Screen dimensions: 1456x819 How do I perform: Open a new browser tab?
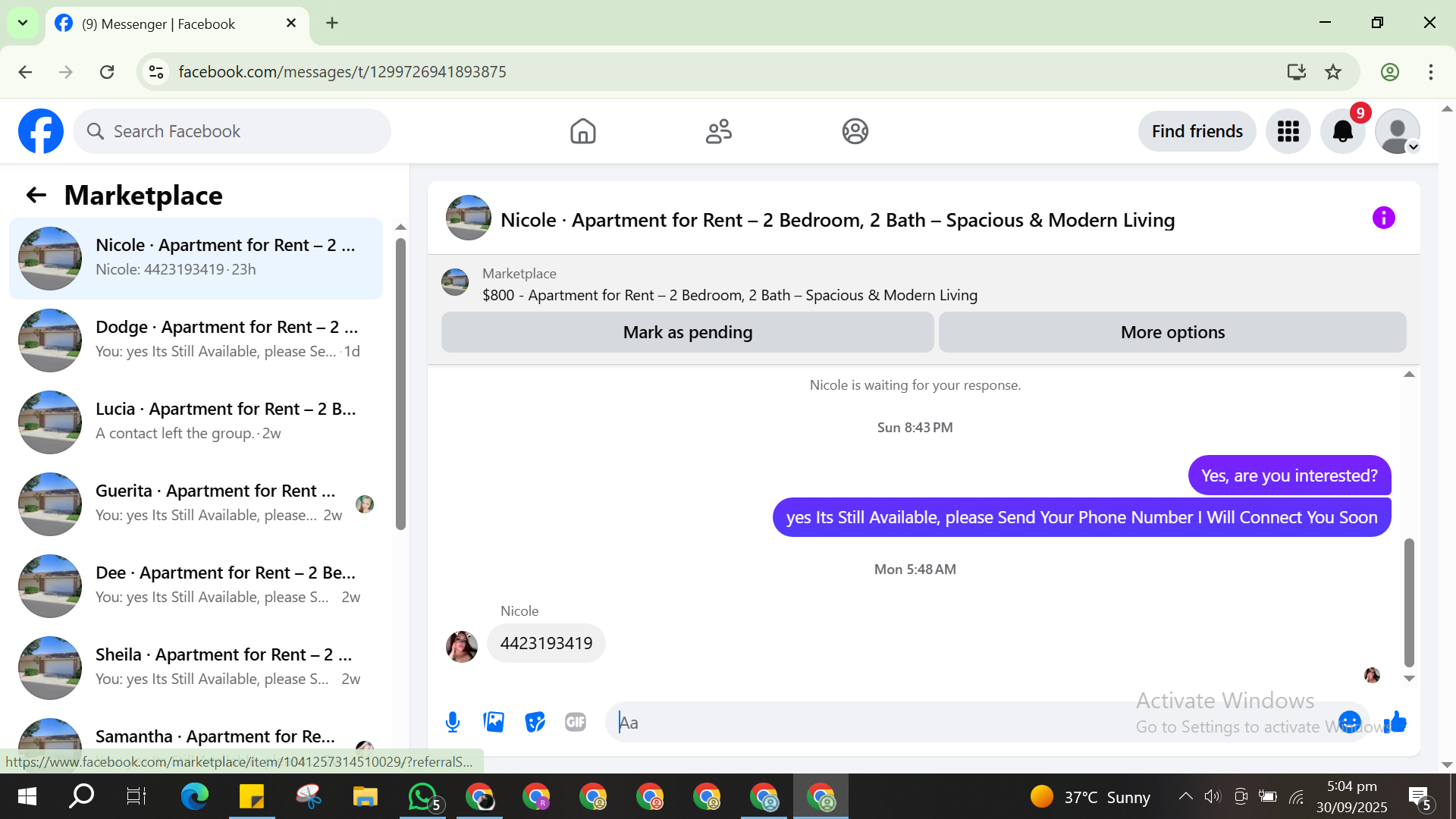click(x=332, y=23)
